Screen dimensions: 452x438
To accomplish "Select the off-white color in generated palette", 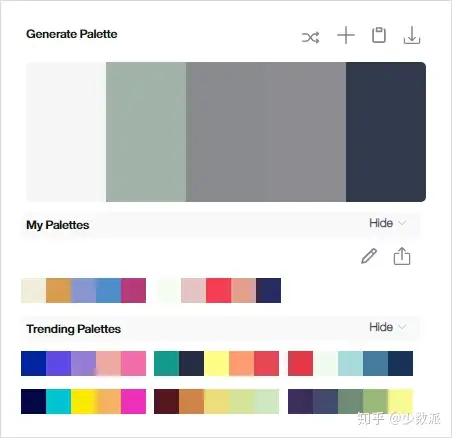I will [66, 132].
